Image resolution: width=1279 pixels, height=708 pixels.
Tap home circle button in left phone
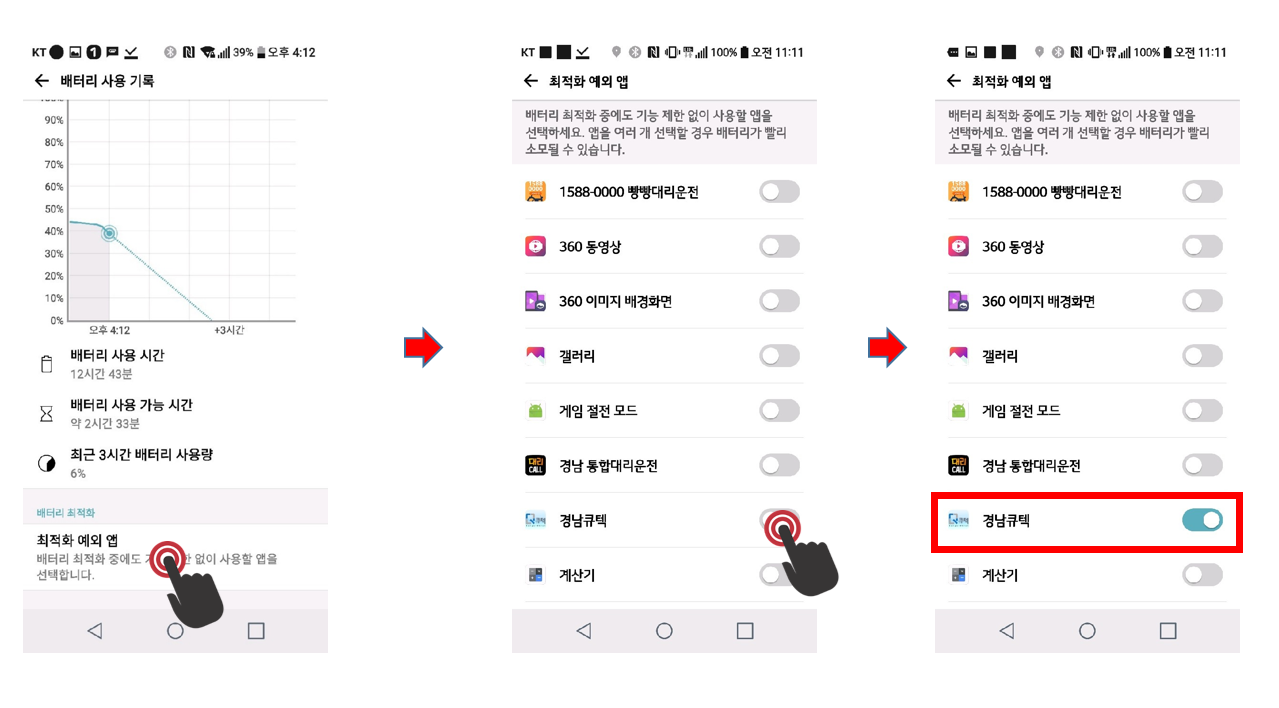pos(175,631)
